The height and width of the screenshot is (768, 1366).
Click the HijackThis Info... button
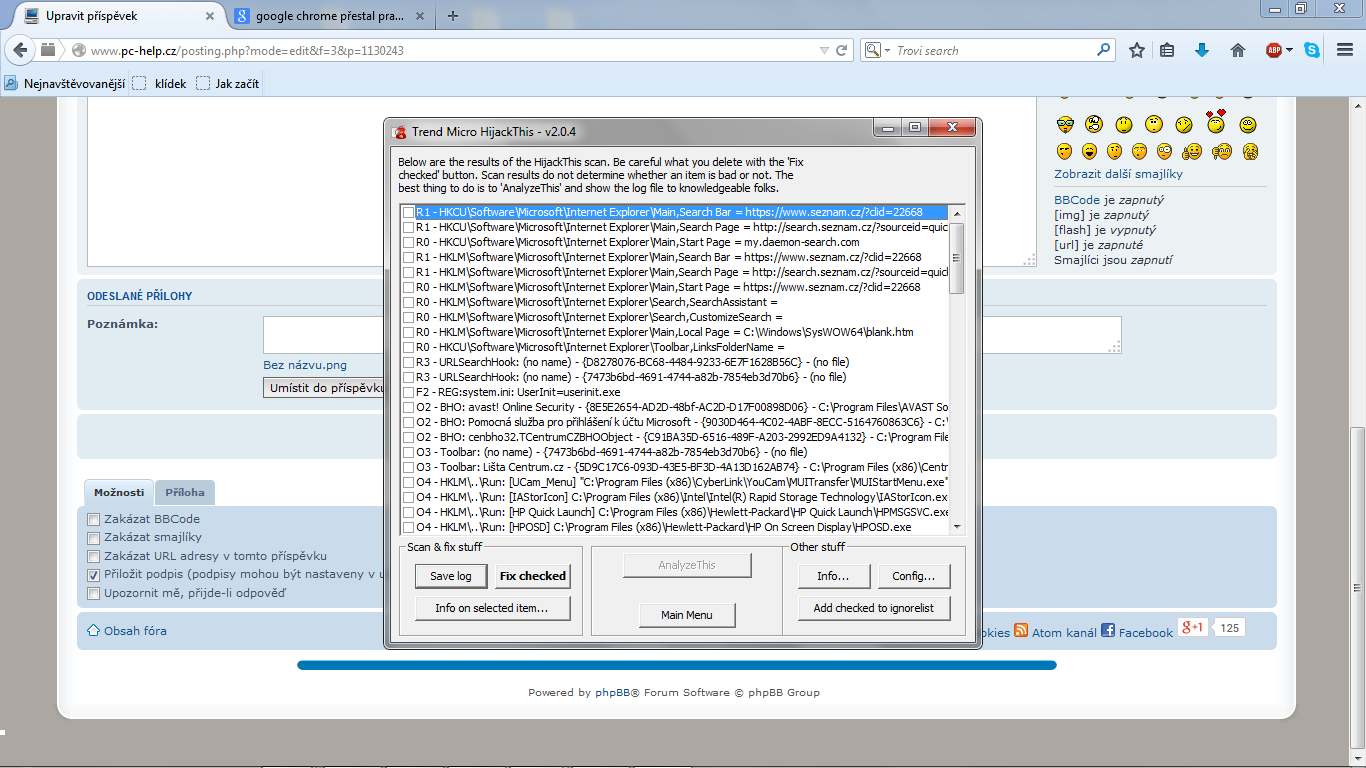pyautogui.click(x=834, y=576)
